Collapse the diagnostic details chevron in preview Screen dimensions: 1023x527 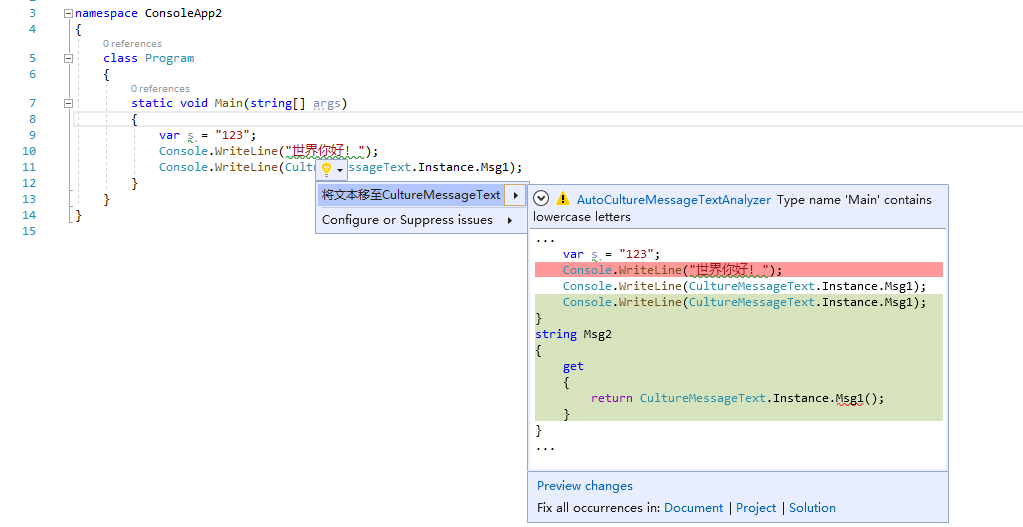pos(541,200)
